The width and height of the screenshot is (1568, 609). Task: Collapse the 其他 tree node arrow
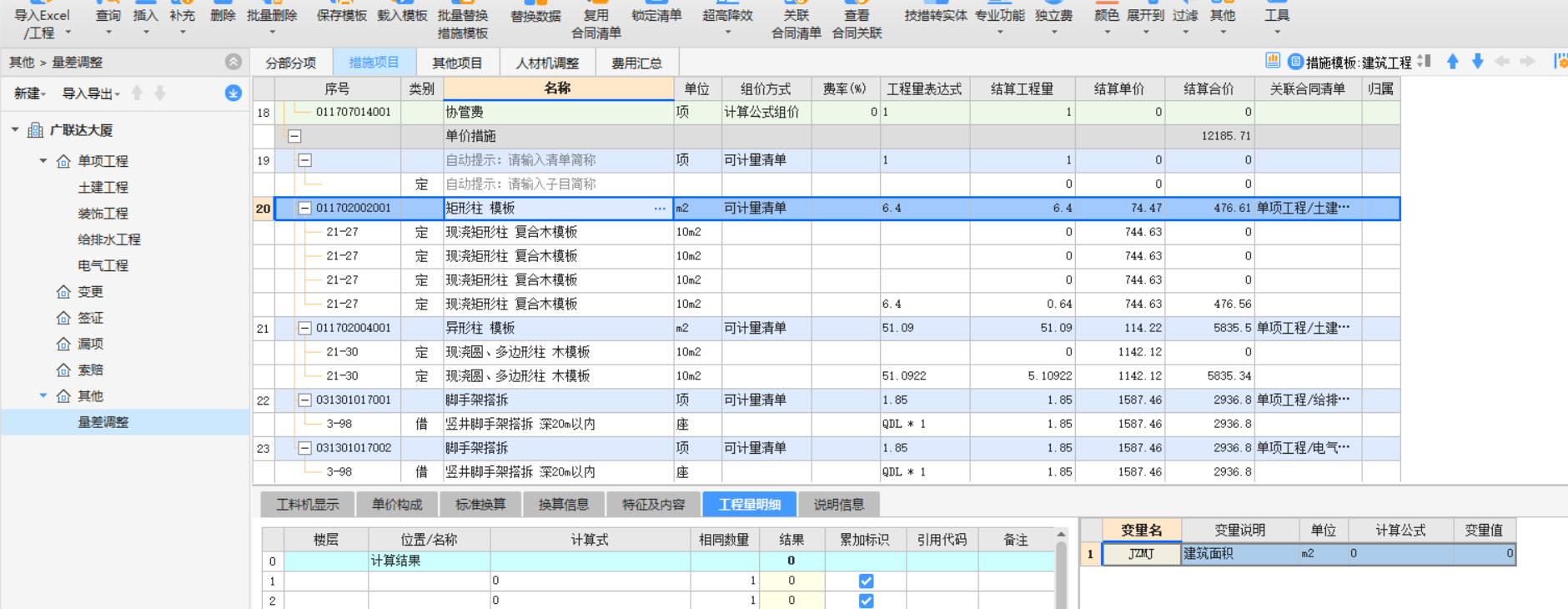pos(43,395)
